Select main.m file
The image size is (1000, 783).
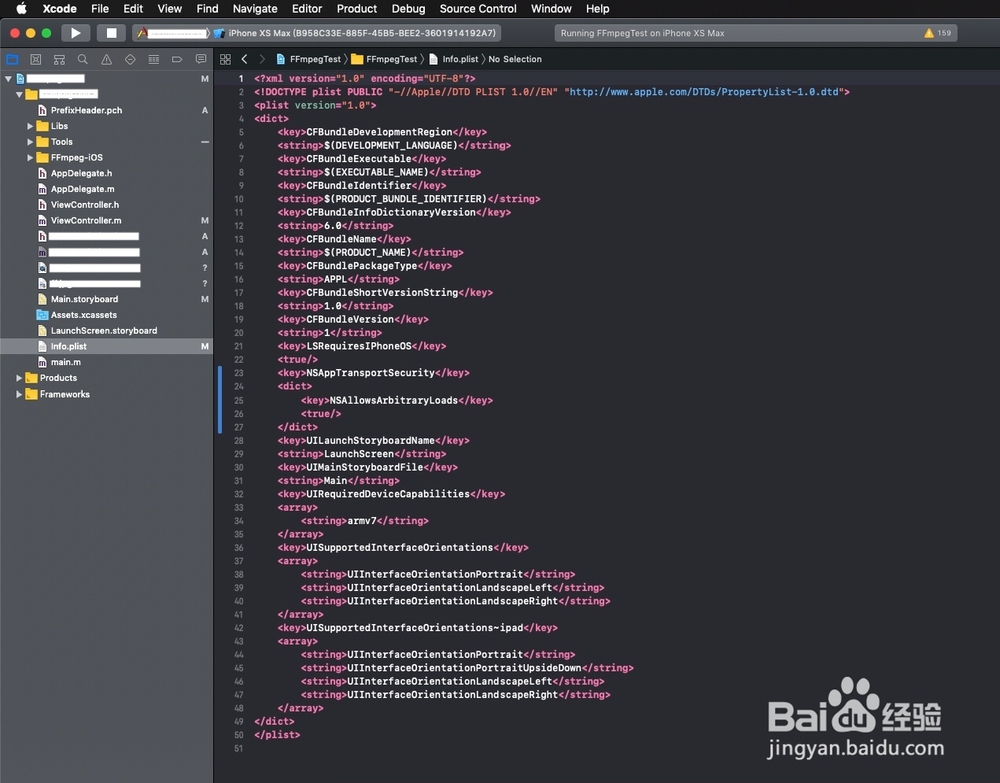(107, 362)
